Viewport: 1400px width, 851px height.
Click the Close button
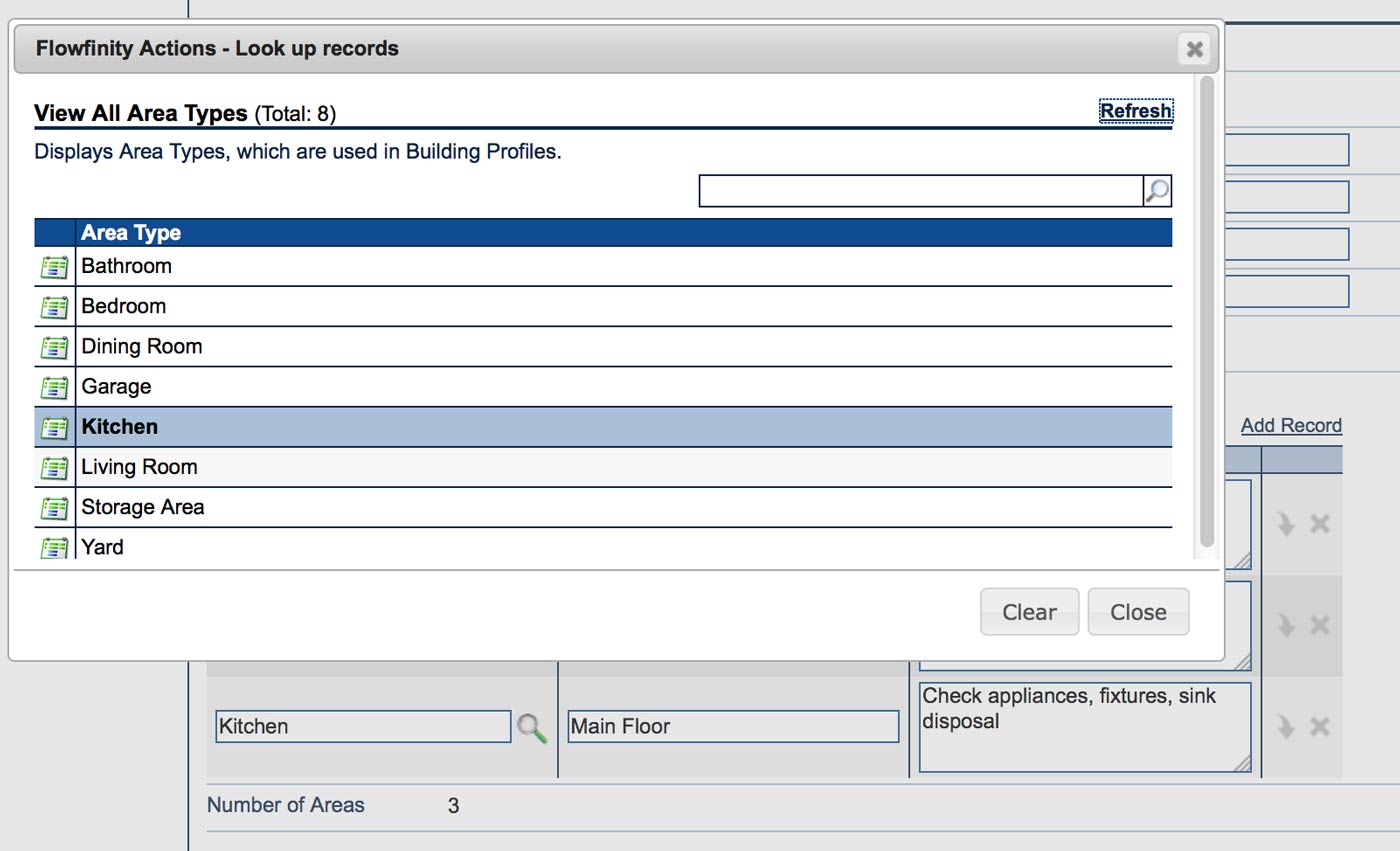coord(1138,612)
